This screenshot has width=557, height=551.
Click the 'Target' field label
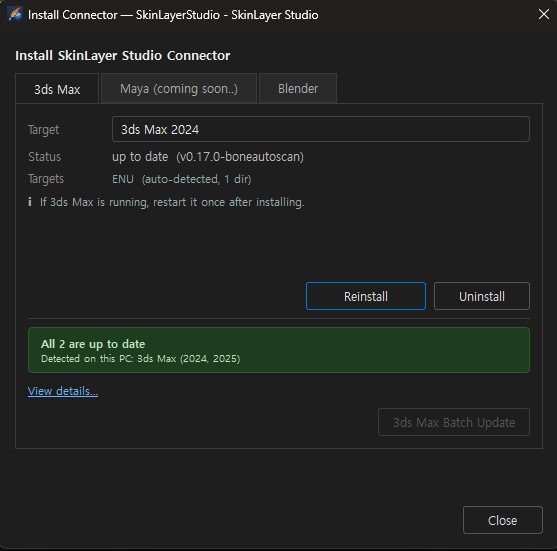(43, 130)
